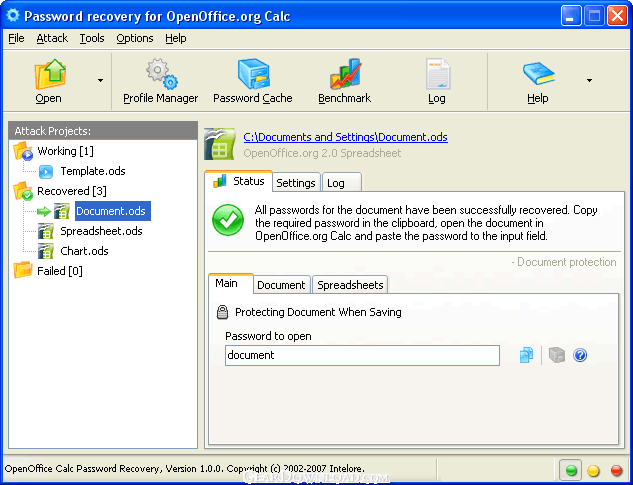Maximize the Password recovery window

(x=594, y=17)
